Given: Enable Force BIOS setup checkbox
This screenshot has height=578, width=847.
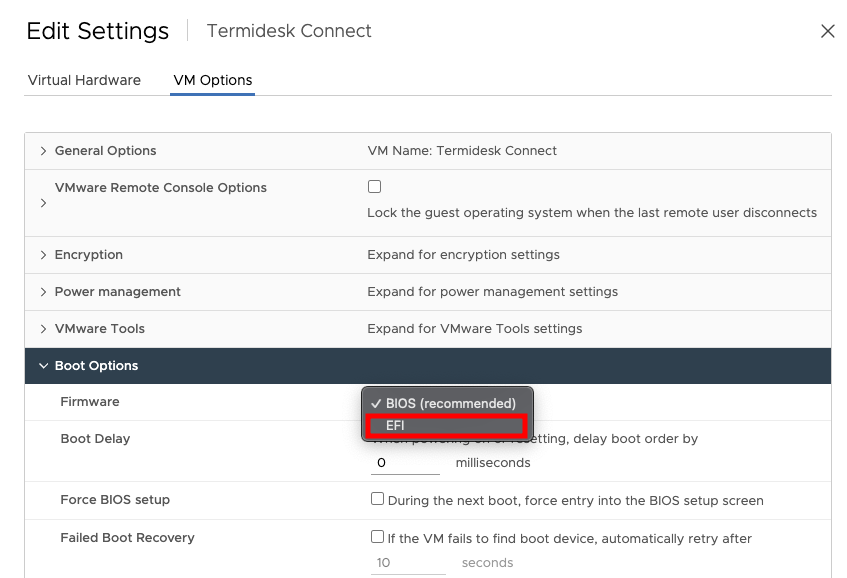Looking at the screenshot, I should (378, 499).
